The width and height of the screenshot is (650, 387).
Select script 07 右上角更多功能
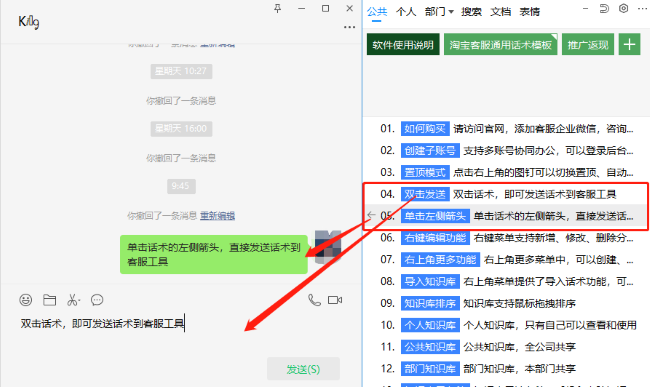pyautogui.click(x=506, y=260)
